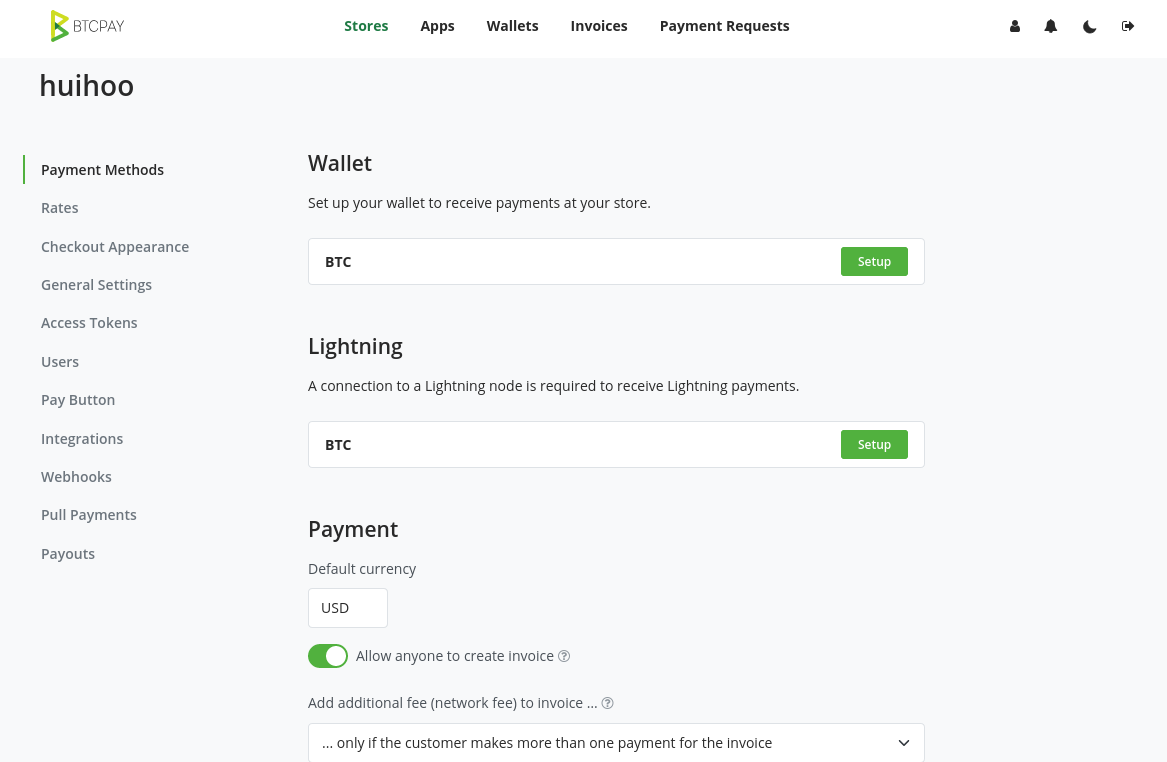Open the Access Tokens section
The width and height of the screenshot is (1167, 762).
point(89,323)
